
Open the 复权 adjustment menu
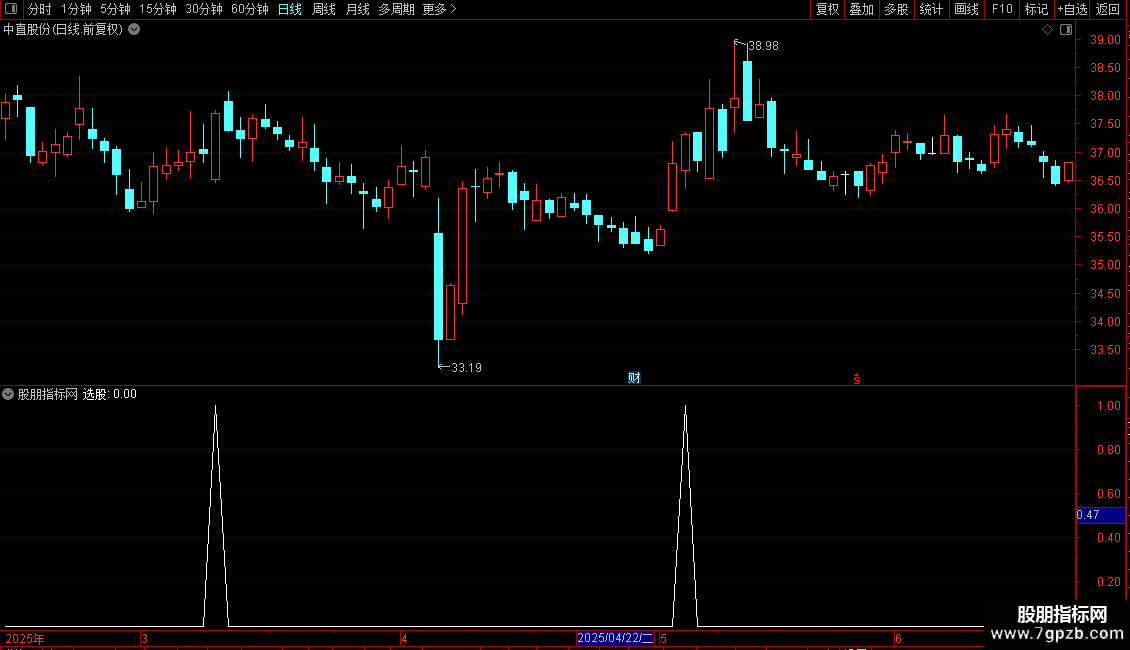tap(827, 9)
